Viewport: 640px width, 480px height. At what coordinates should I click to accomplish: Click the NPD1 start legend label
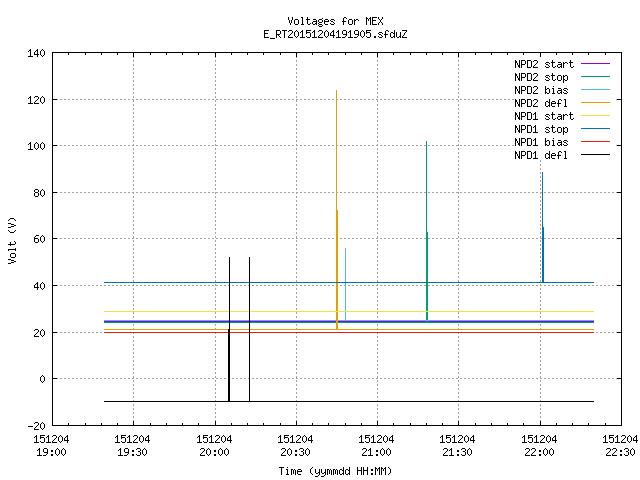[x=544, y=116]
